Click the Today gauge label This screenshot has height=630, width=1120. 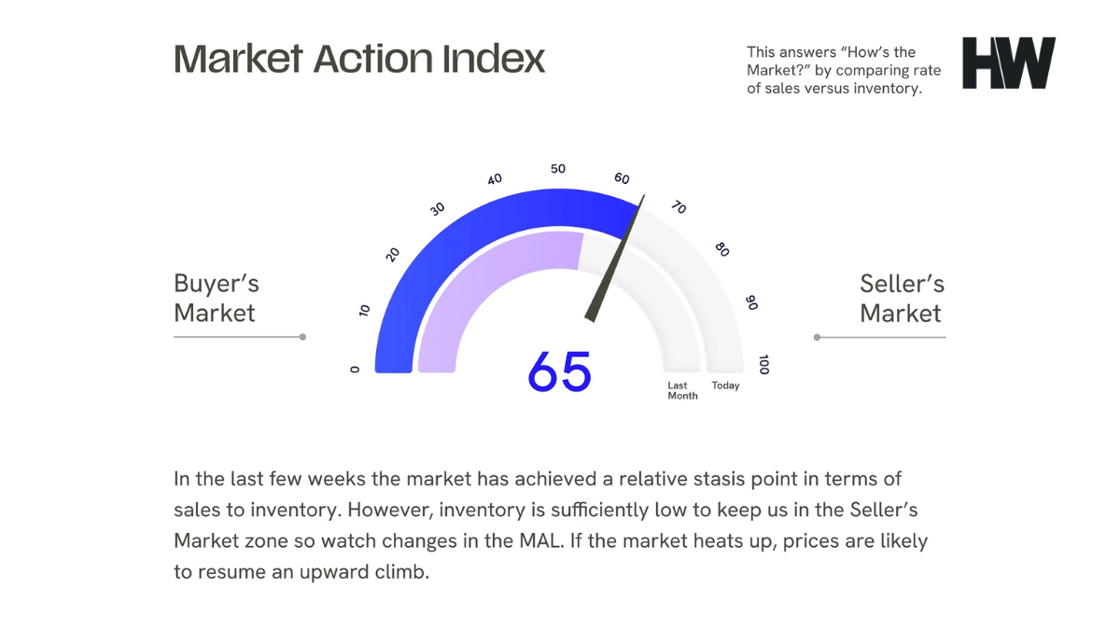pos(725,386)
